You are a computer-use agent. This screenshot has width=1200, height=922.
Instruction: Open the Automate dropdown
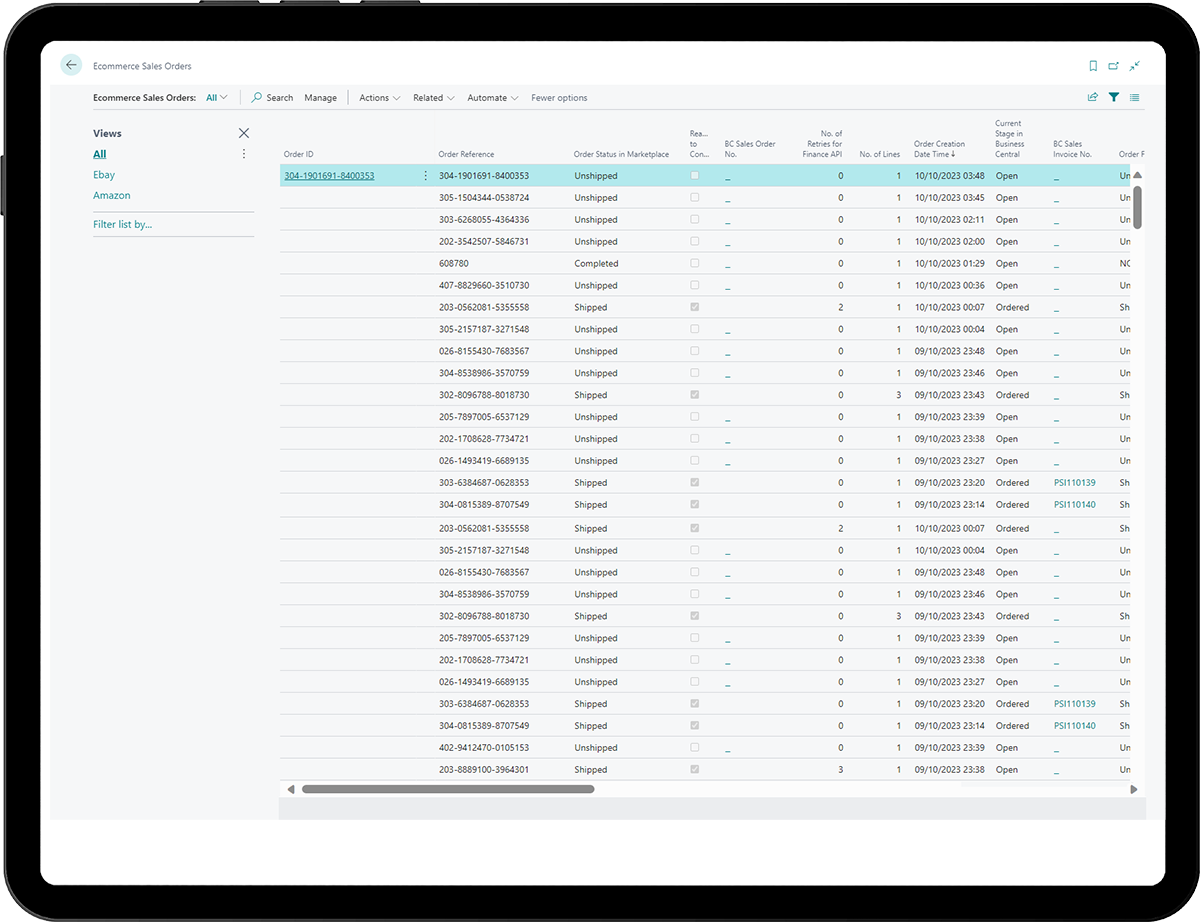click(x=492, y=98)
